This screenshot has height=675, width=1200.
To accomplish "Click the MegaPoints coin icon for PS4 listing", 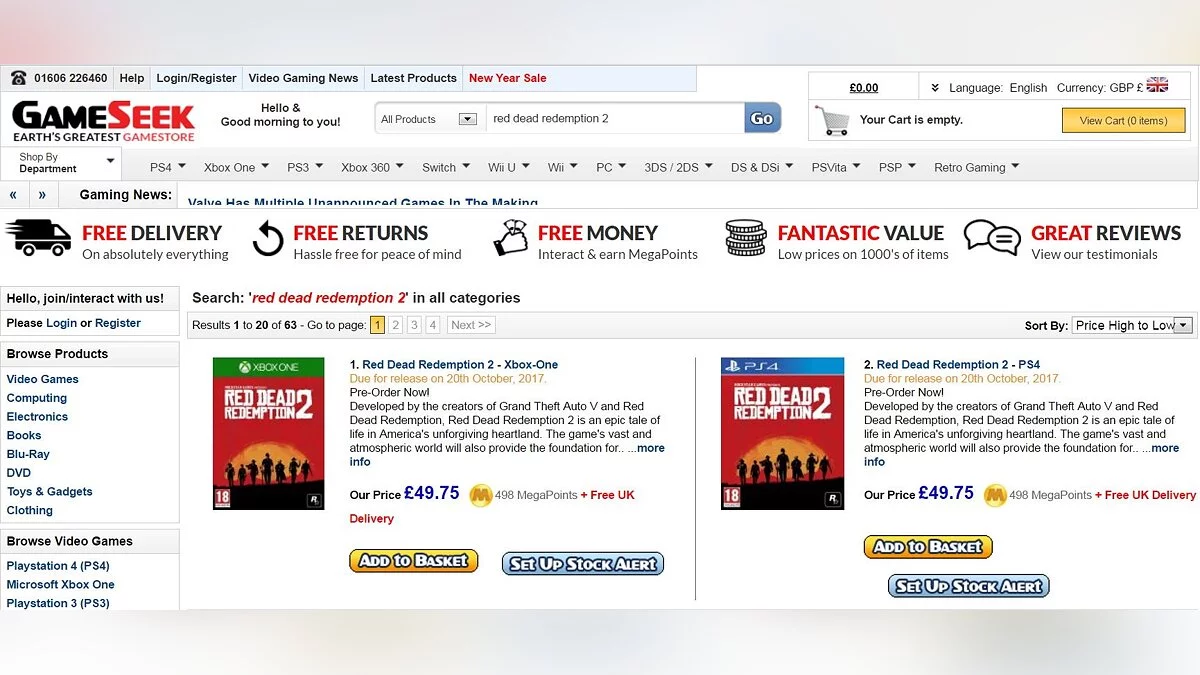I will click(x=995, y=495).
